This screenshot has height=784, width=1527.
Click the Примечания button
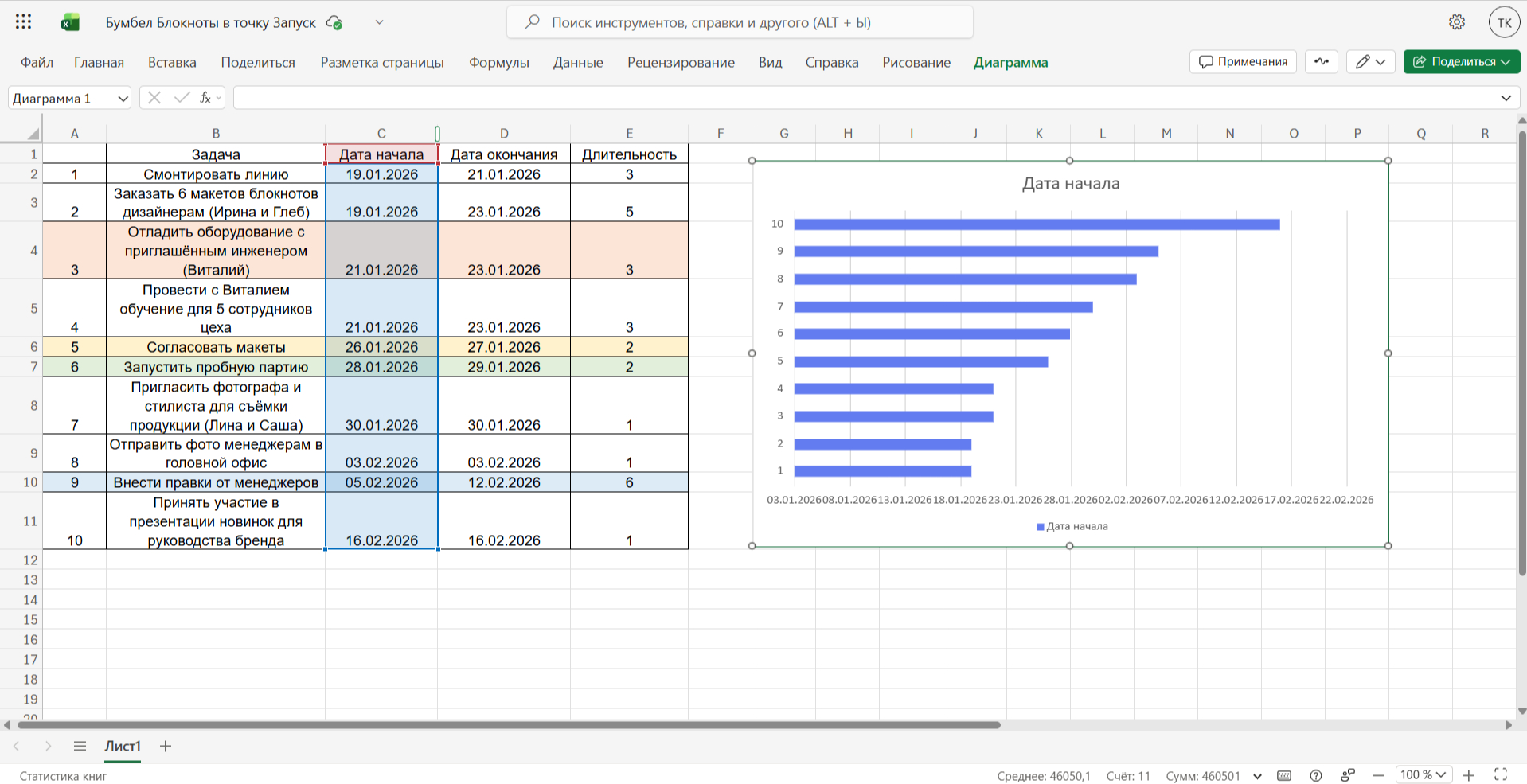1243,62
